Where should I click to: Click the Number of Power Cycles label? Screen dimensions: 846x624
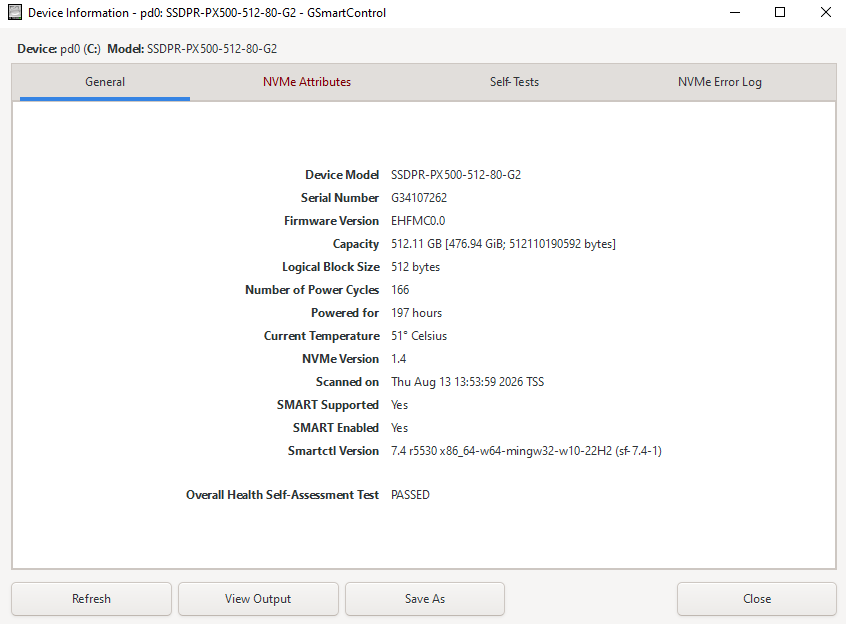click(312, 290)
